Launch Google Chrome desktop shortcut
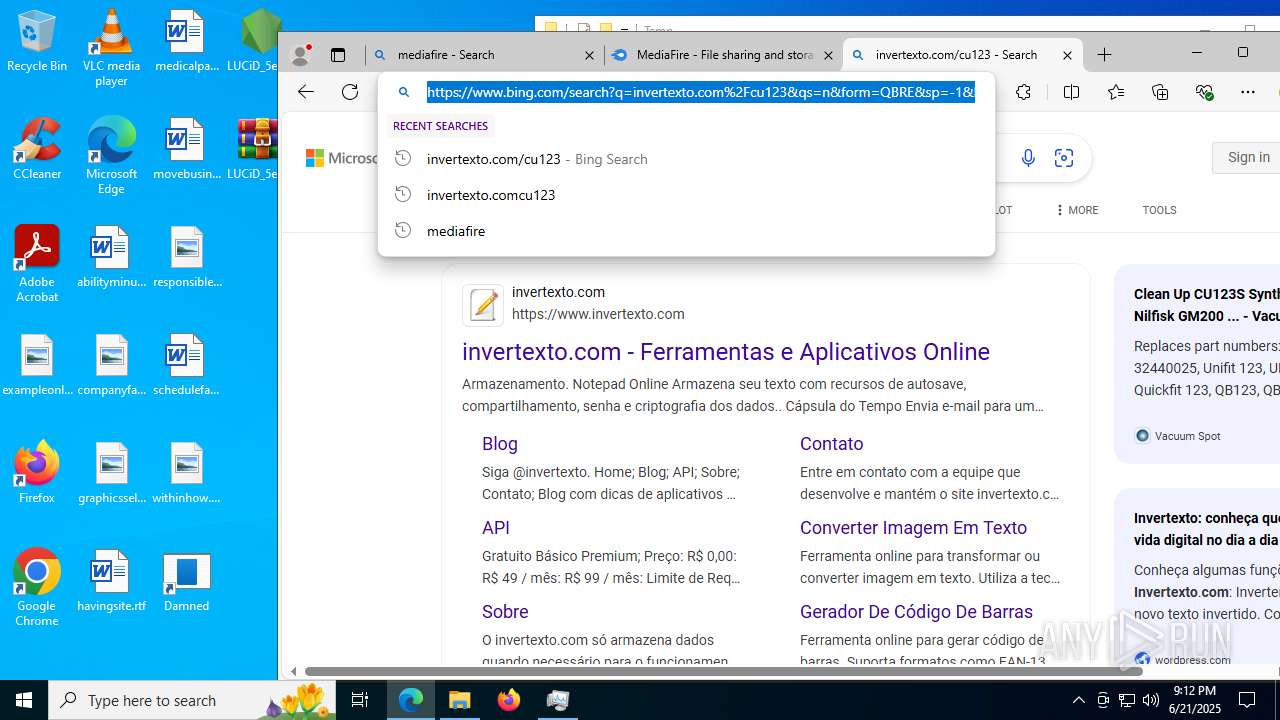This screenshot has height=720, width=1280. tap(37, 588)
